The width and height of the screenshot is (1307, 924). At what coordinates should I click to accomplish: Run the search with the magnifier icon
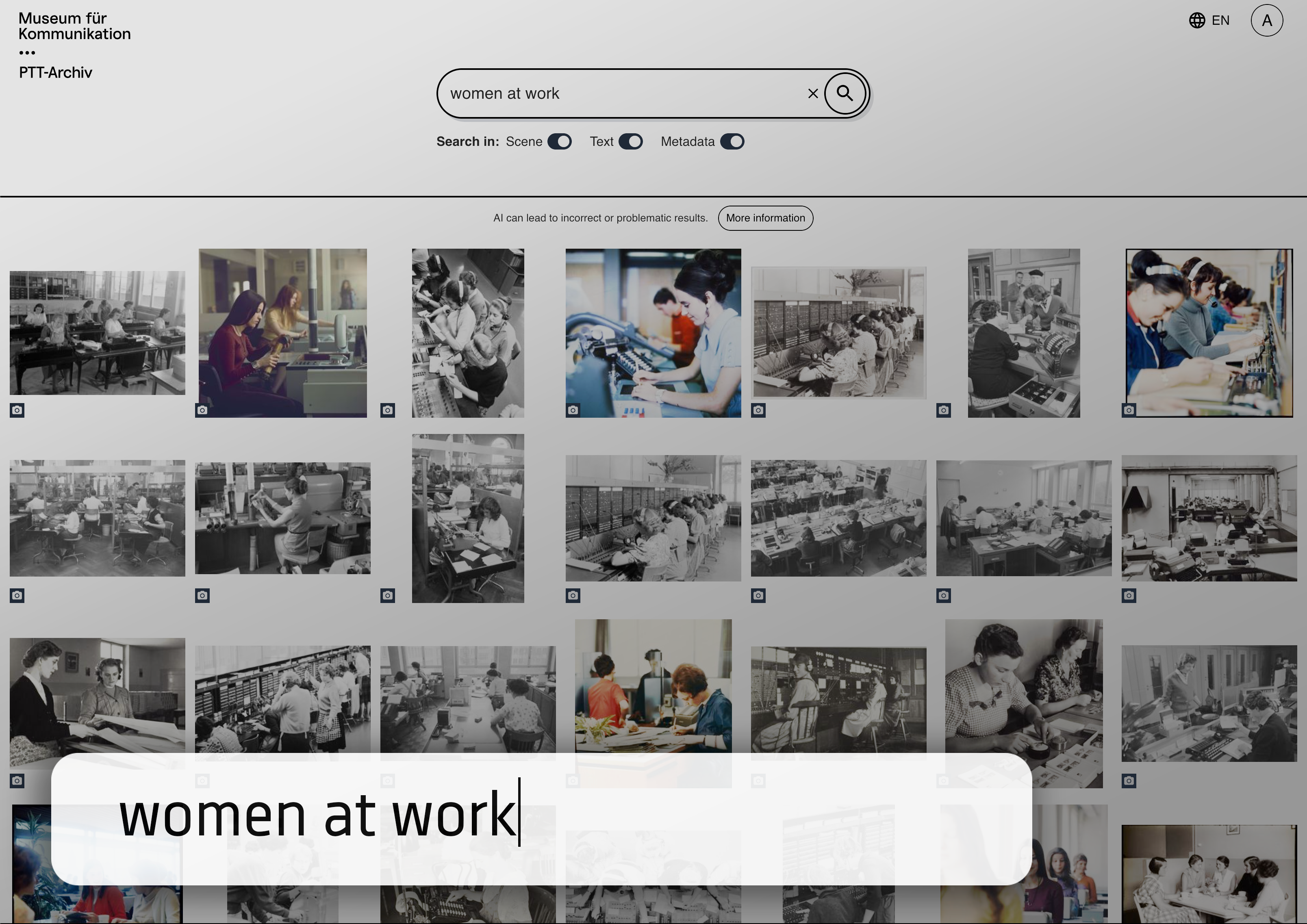point(845,93)
